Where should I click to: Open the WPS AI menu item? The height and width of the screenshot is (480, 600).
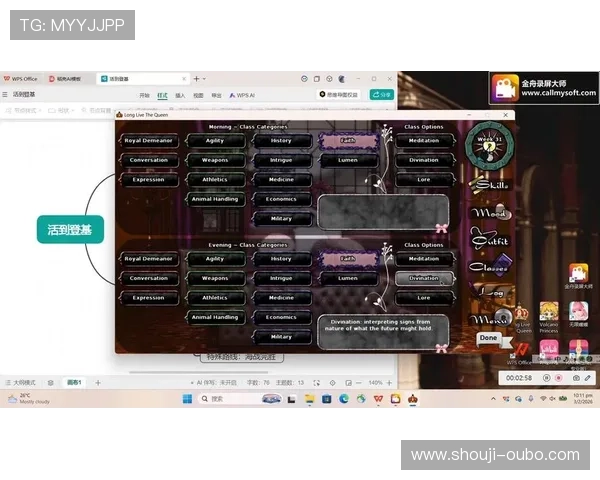click(244, 95)
